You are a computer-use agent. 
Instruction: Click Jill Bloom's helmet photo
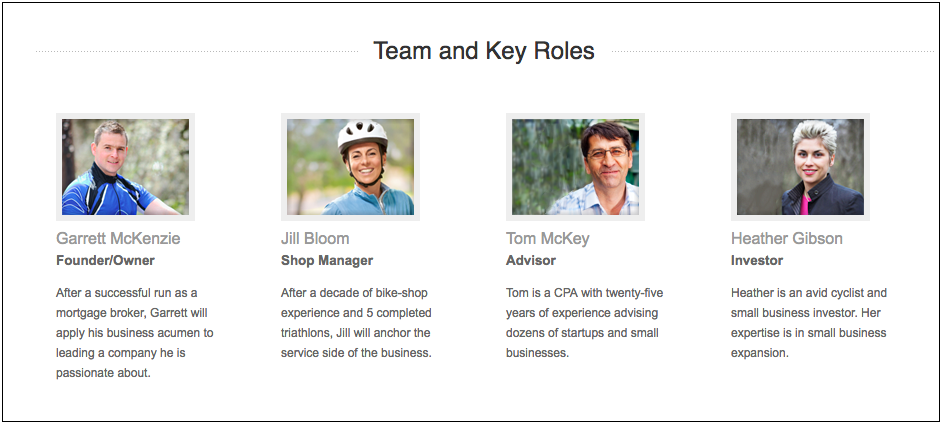[350, 167]
